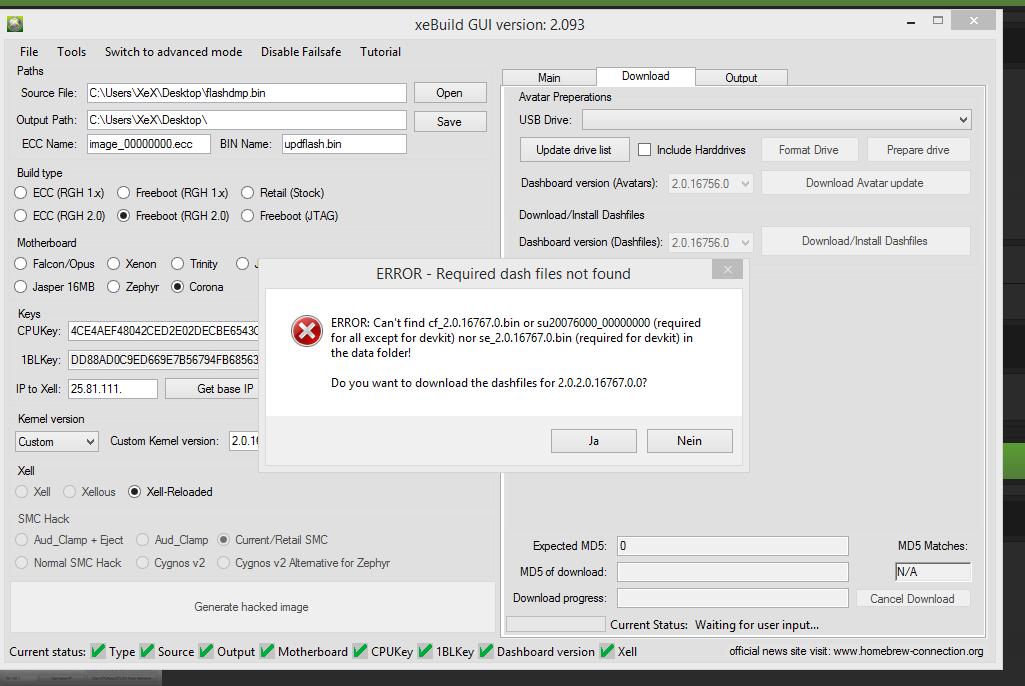Viewport: 1025px width, 686px height.
Task: Click the 1BLKey status checkmark icon
Action: coord(424,651)
